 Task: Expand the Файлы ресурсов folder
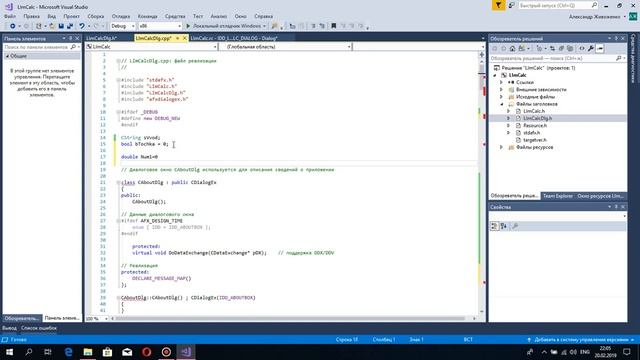click(x=502, y=147)
